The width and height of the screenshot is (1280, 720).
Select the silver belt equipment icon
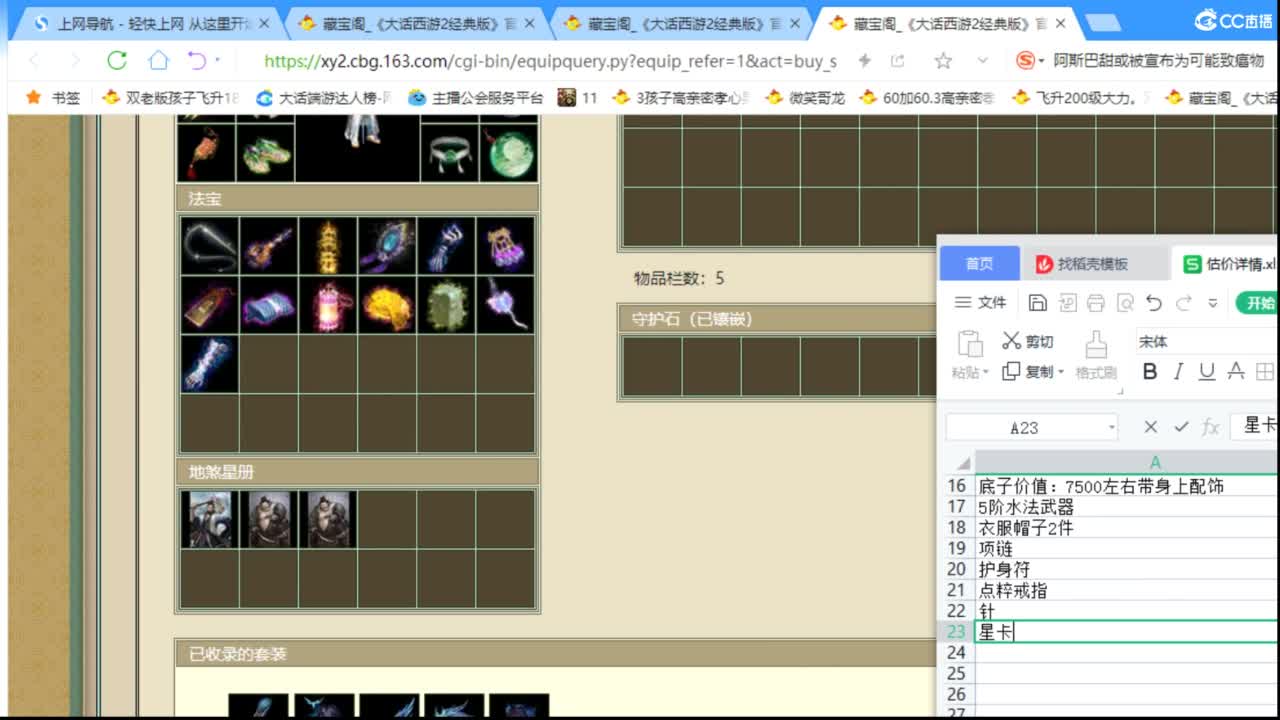point(449,152)
